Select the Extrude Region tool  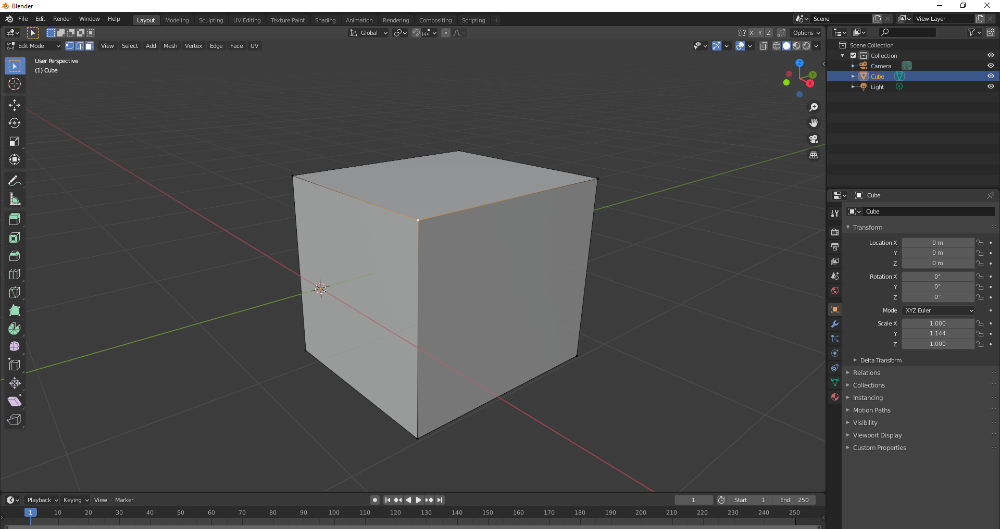[x=15, y=219]
